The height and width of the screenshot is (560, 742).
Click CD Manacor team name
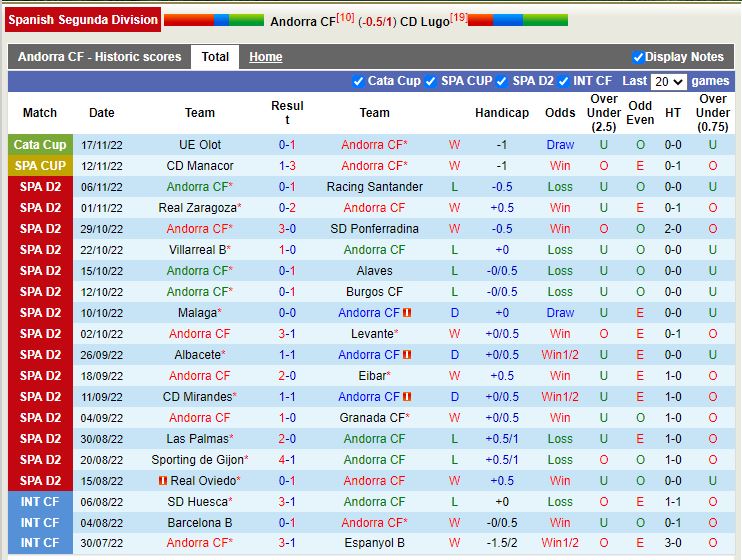(x=200, y=166)
